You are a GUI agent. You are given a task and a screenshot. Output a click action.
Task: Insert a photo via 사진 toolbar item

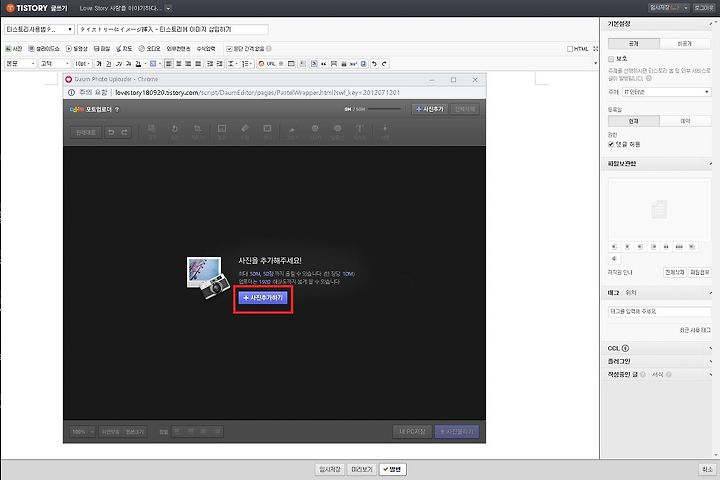(14, 49)
